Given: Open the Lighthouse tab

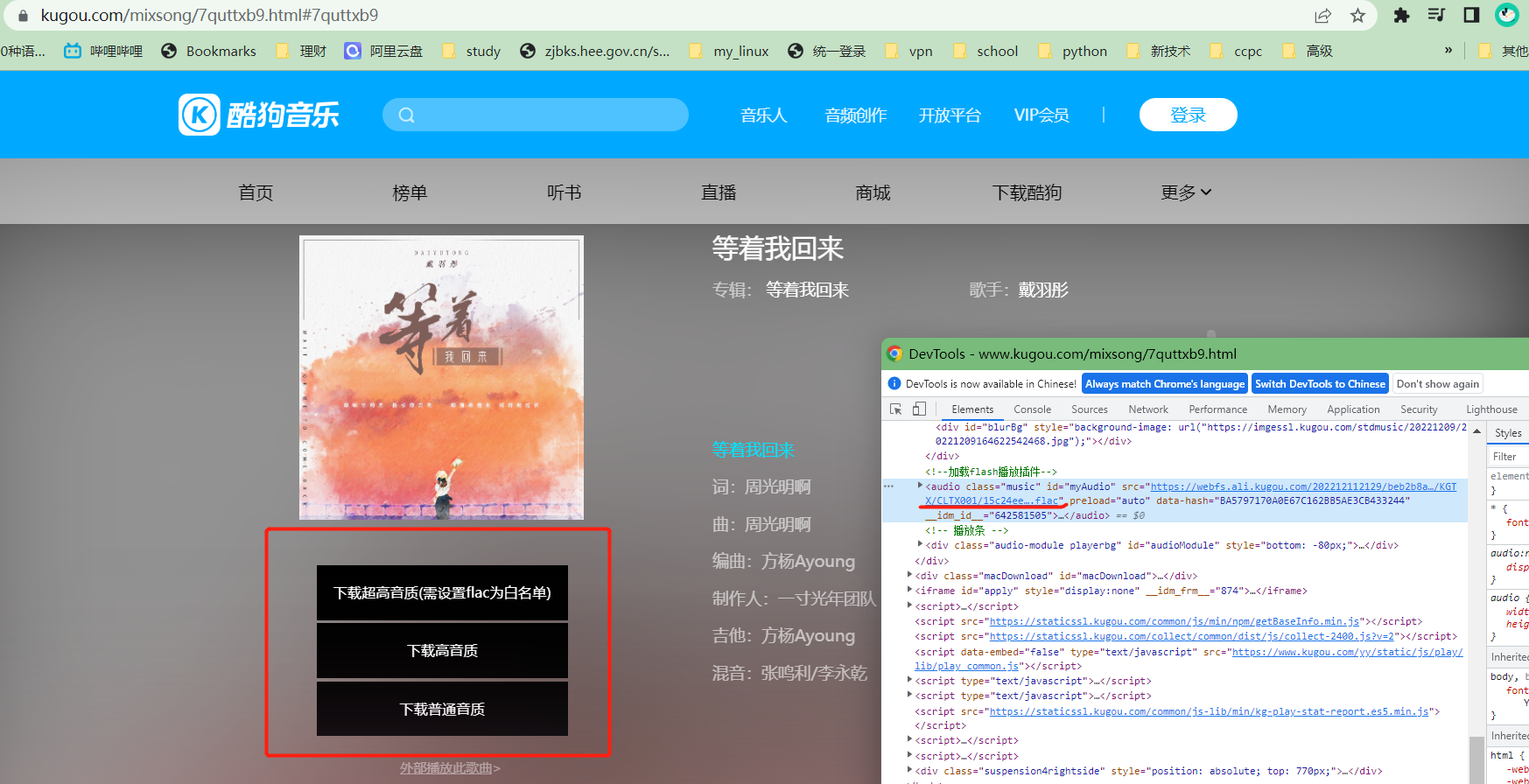Looking at the screenshot, I should pos(1491,409).
